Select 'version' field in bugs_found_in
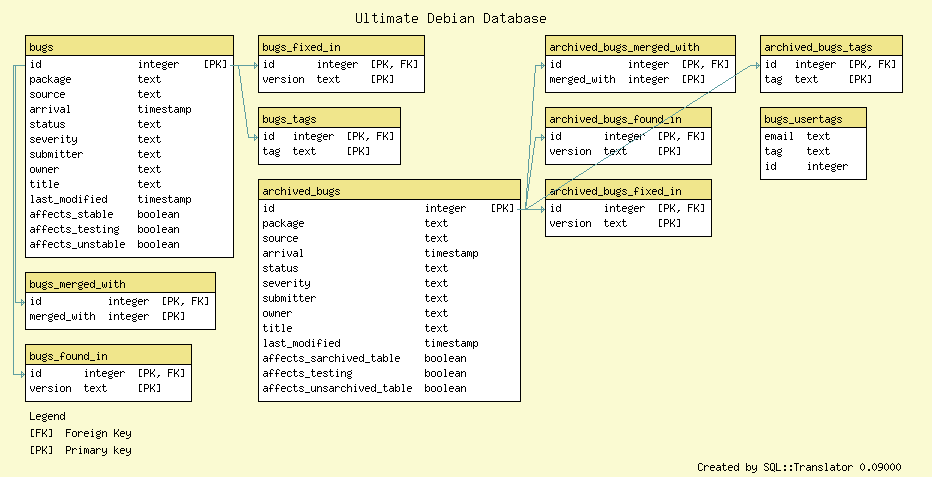 coord(51,388)
